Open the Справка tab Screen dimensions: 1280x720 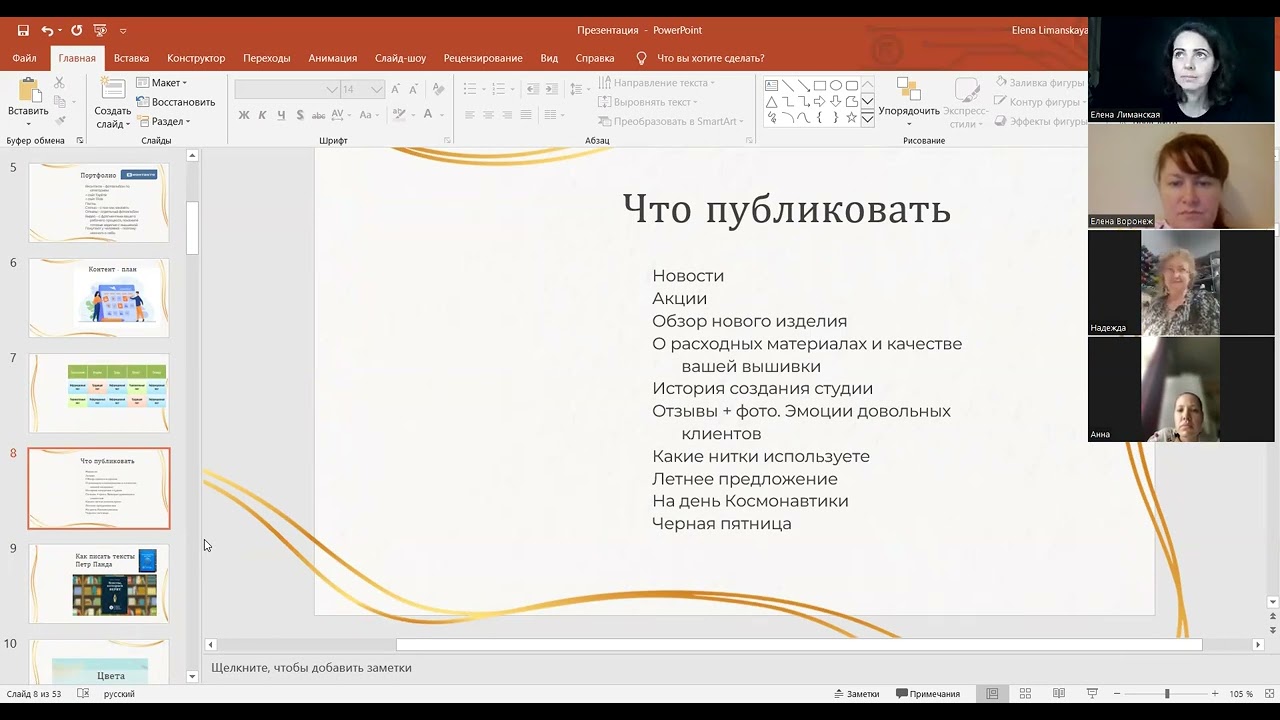pos(595,58)
